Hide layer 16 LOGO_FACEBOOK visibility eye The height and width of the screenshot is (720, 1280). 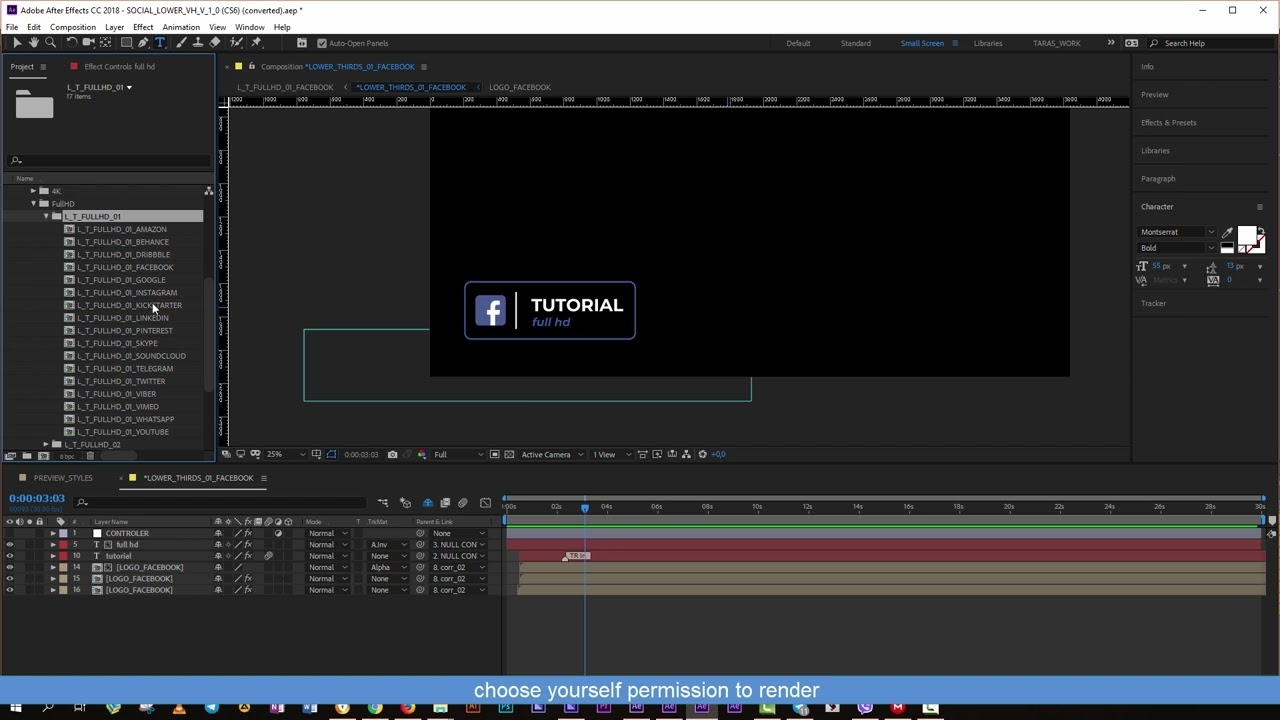pos(10,590)
